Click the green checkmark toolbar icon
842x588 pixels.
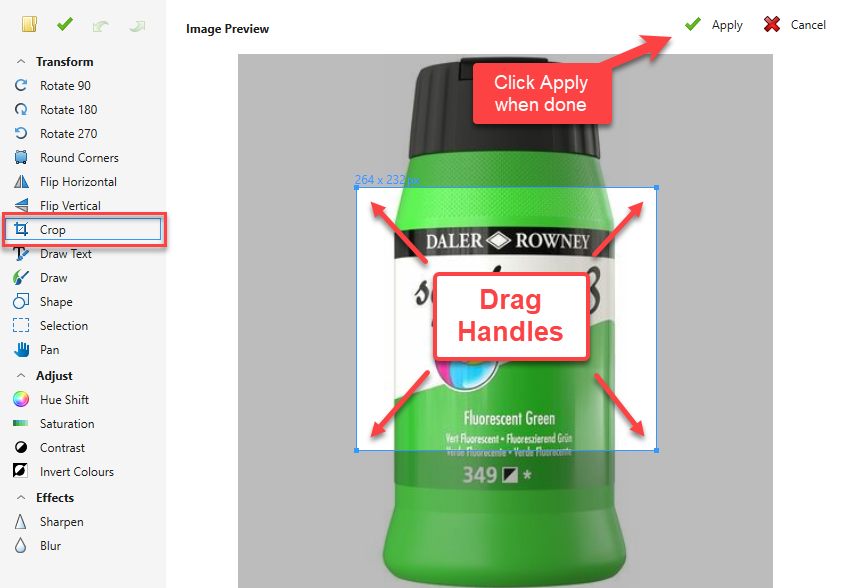tap(65, 24)
